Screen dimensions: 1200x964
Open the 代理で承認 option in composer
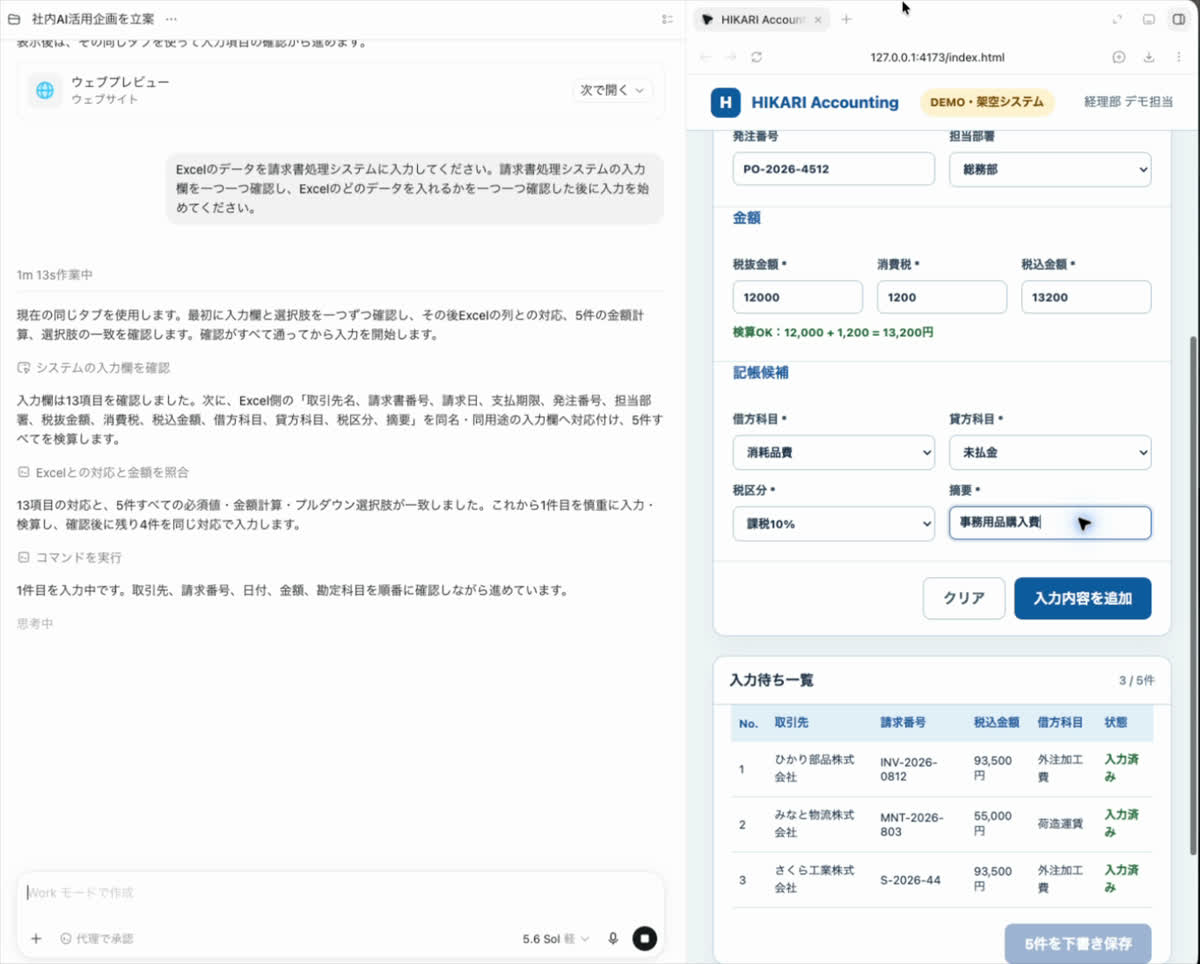pyautogui.click(x=96, y=938)
